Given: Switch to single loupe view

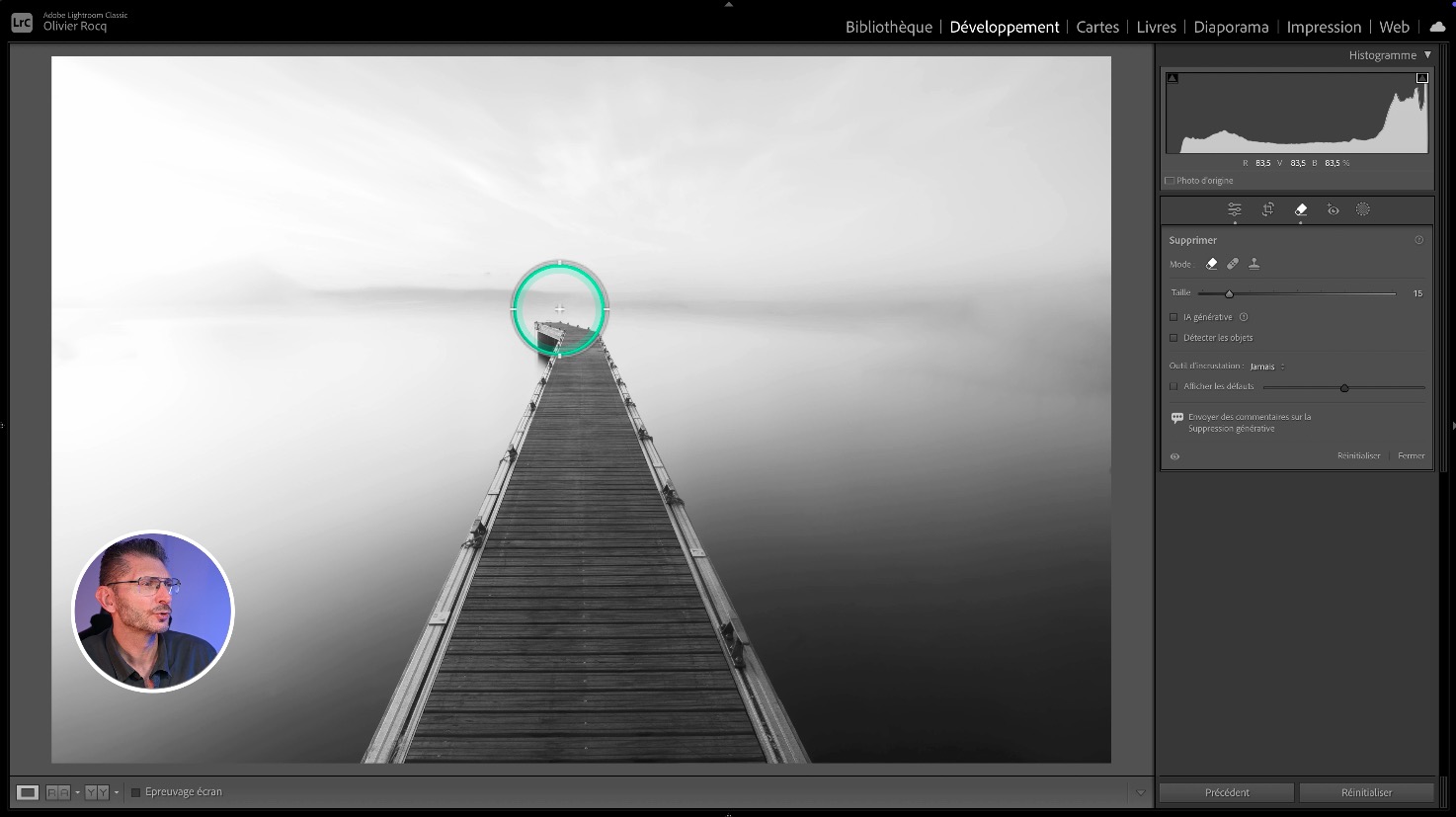Looking at the screenshot, I should point(28,792).
